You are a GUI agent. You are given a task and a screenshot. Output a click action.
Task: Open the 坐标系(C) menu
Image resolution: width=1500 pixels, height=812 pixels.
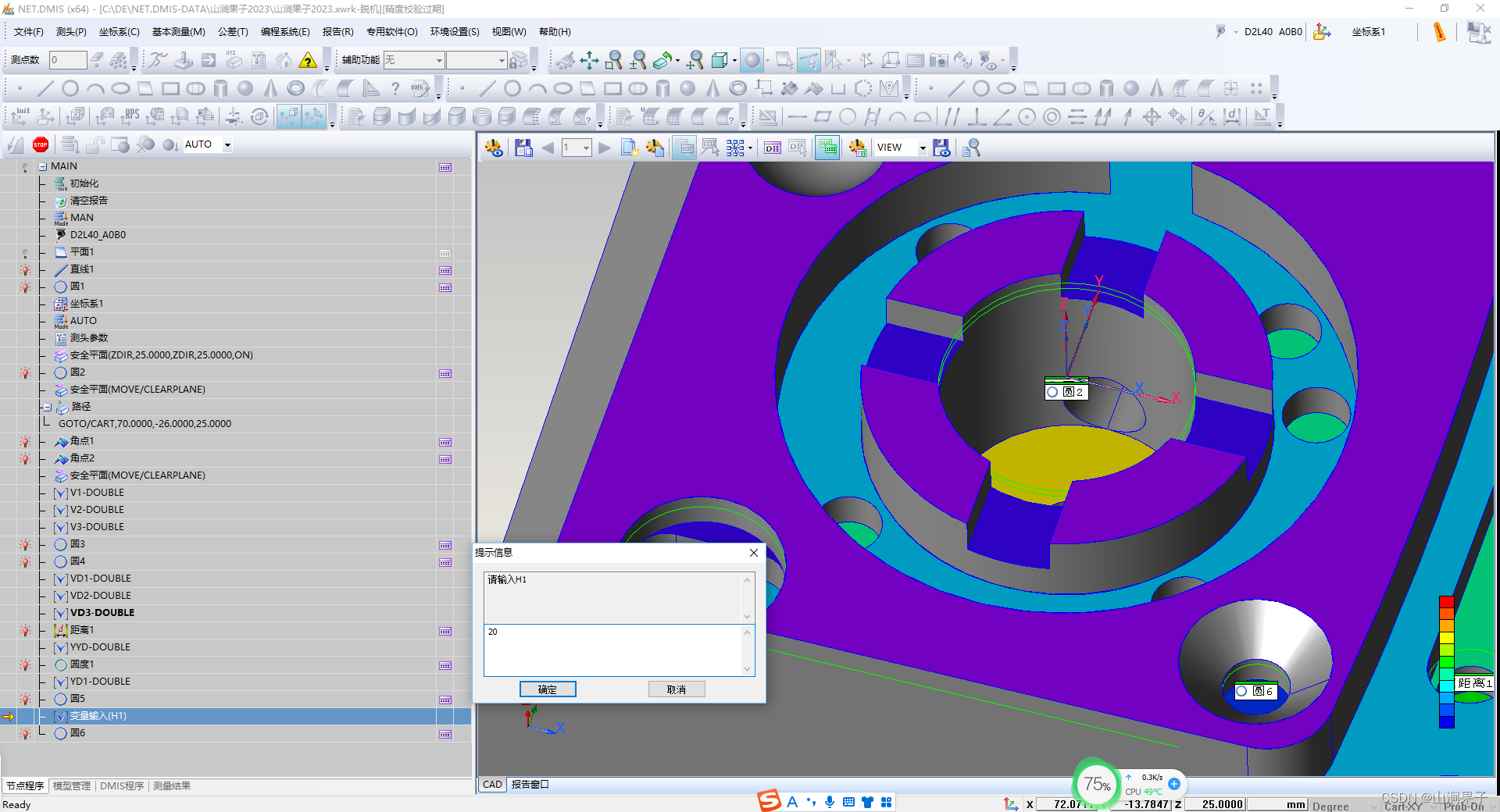119,32
